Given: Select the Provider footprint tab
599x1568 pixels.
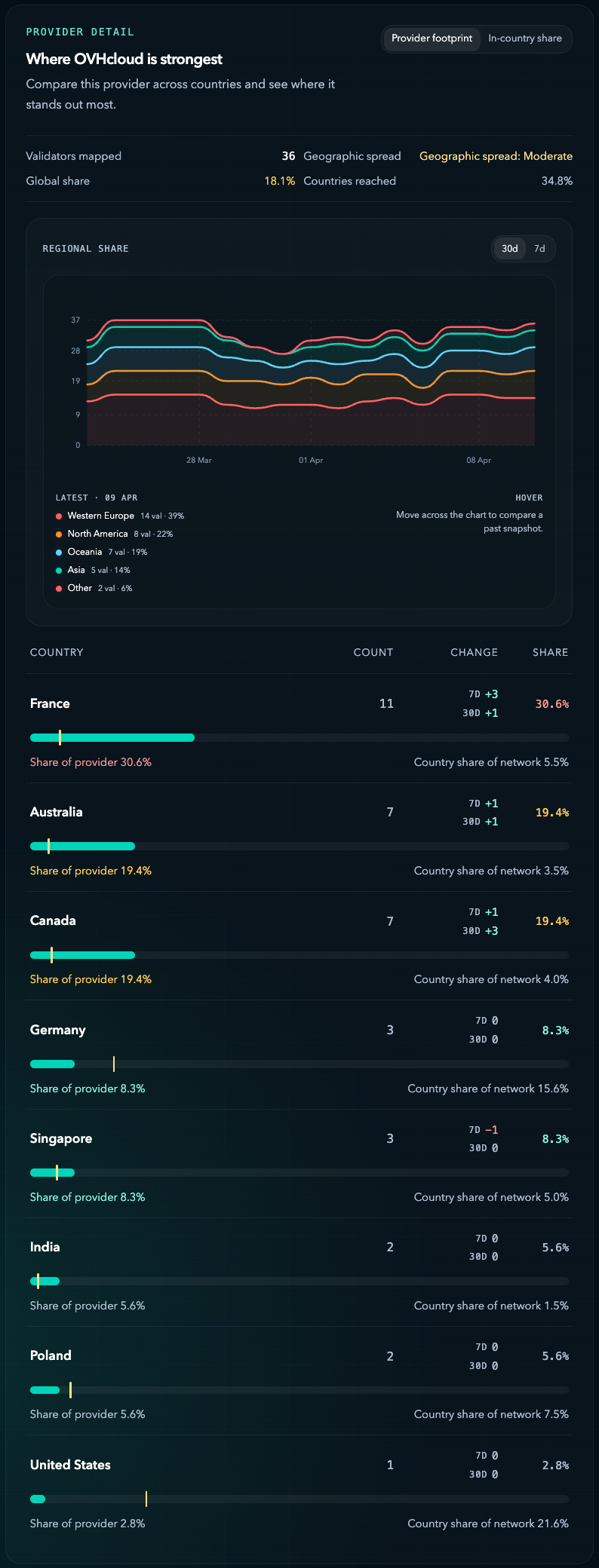Looking at the screenshot, I should pos(431,38).
